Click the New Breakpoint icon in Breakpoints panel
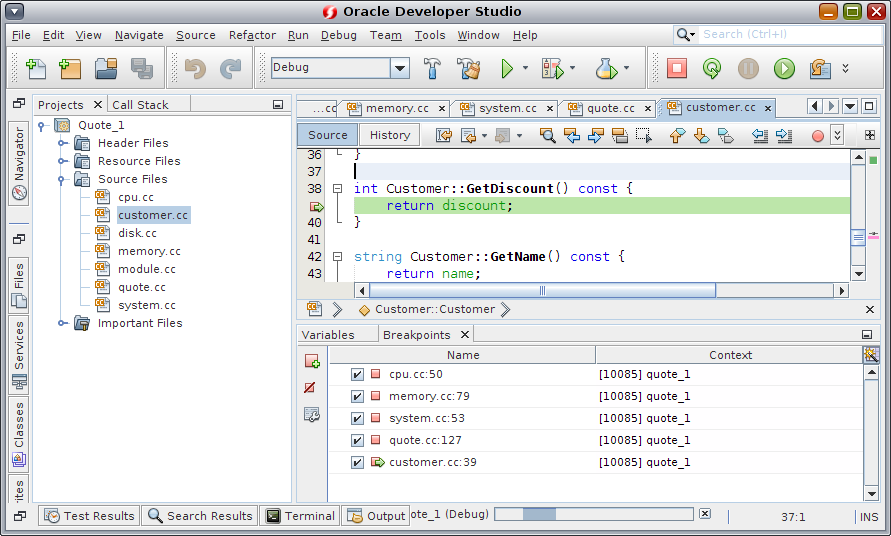The image size is (891, 536). (312, 361)
